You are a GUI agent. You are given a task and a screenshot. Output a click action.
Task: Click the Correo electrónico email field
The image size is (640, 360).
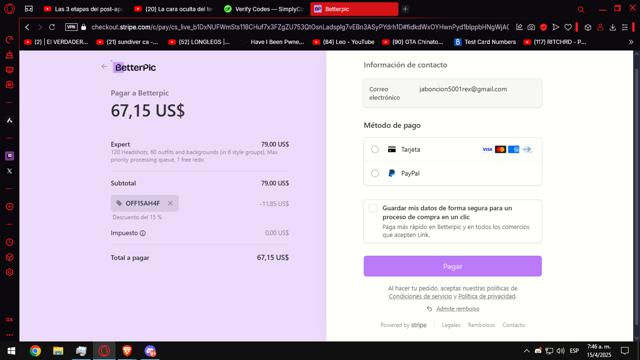(x=453, y=93)
